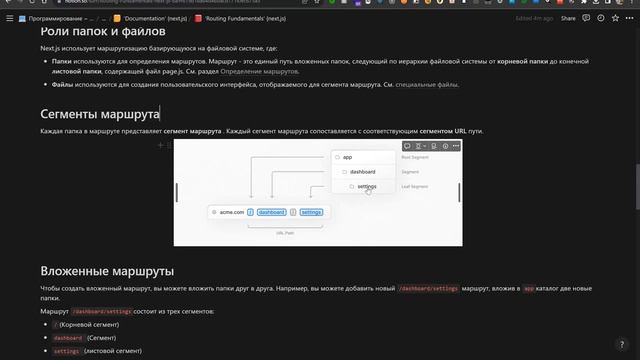Image resolution: width=640 pixels, height=360 pixels.
Task: Open page comments icon in top bar
Action: click(586, 18)
